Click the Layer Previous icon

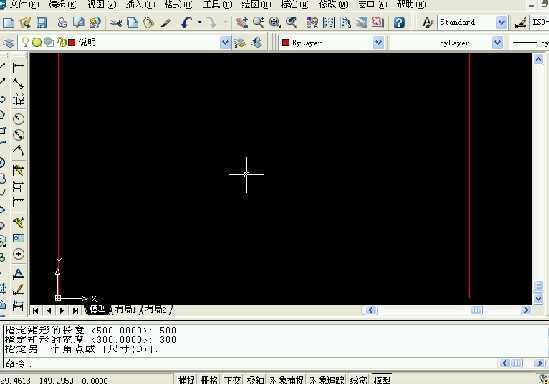257,43
